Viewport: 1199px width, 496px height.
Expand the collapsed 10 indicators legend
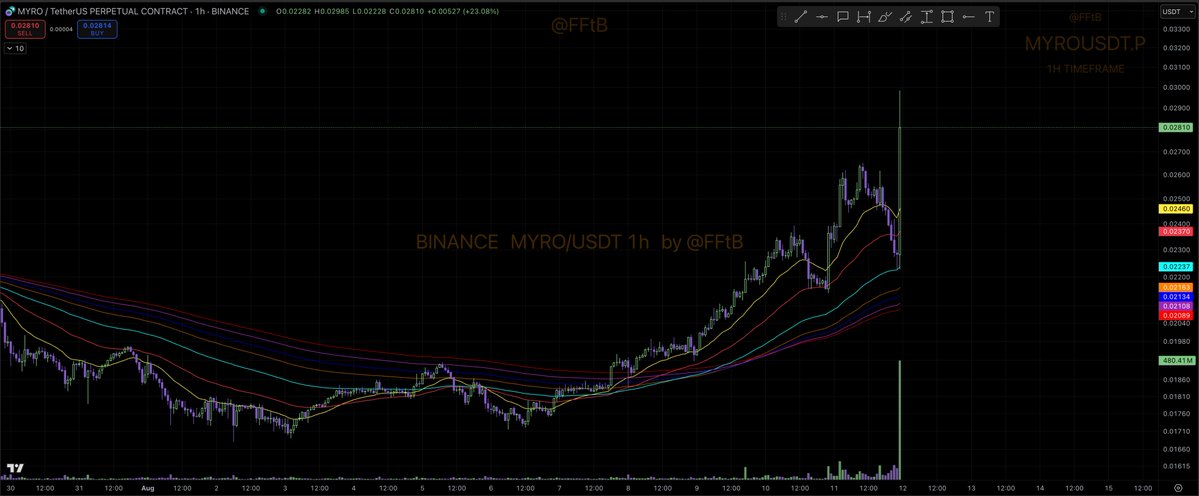click(x=15, y=48)
